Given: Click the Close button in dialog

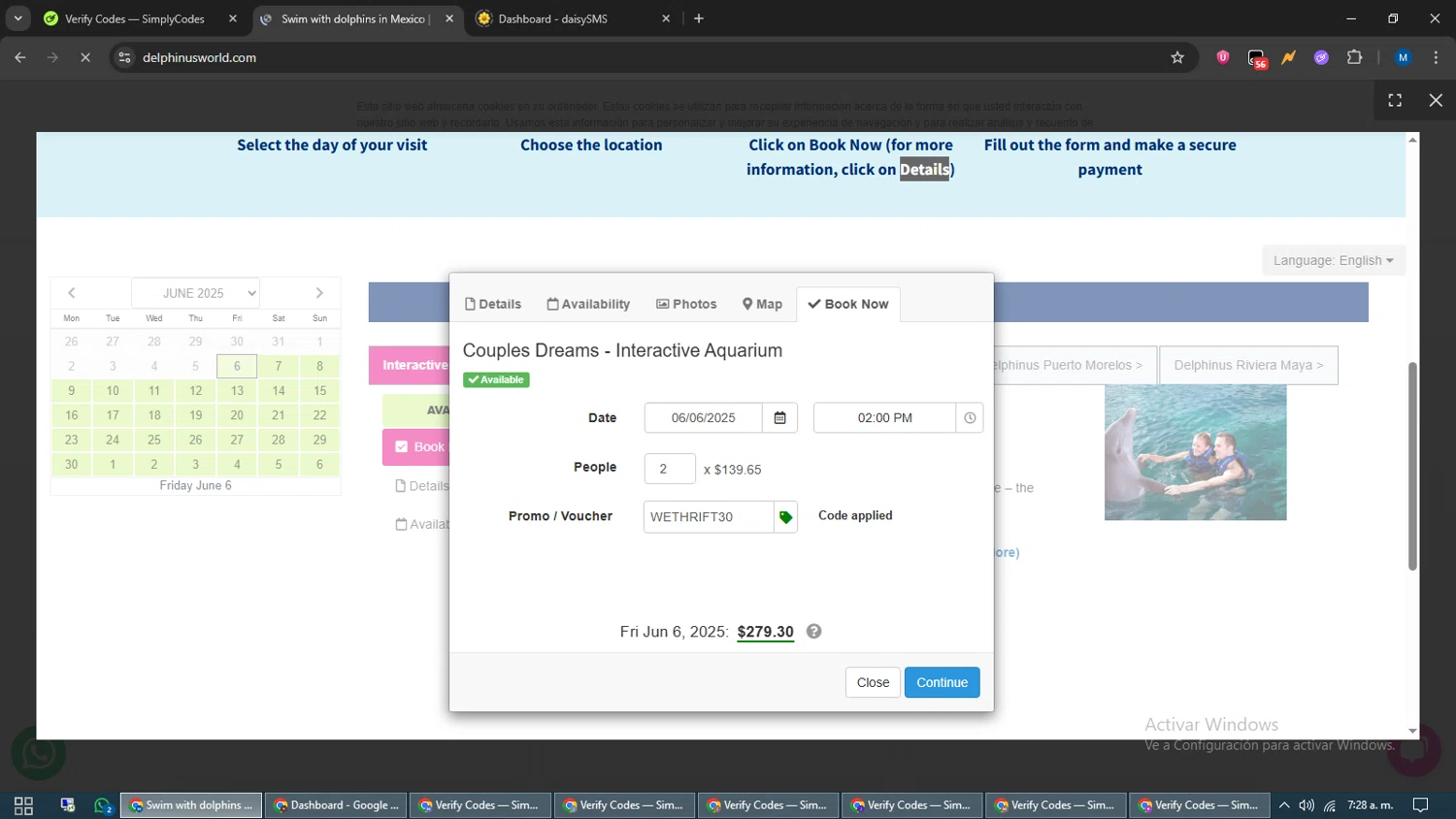Looking at the screenshot, I should click(x=873, y=682).
